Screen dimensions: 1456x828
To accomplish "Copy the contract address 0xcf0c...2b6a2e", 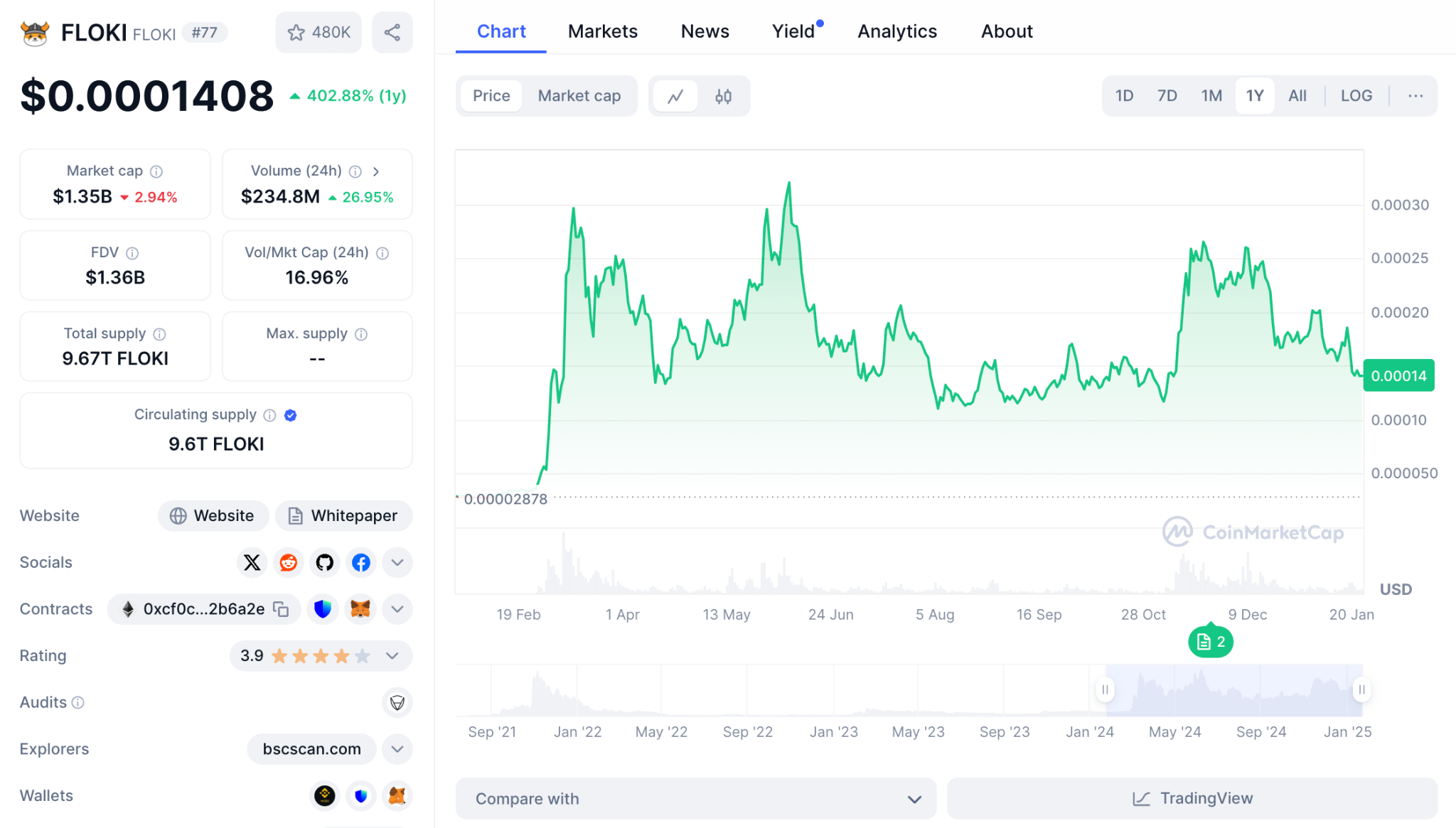I will [282, 609].
